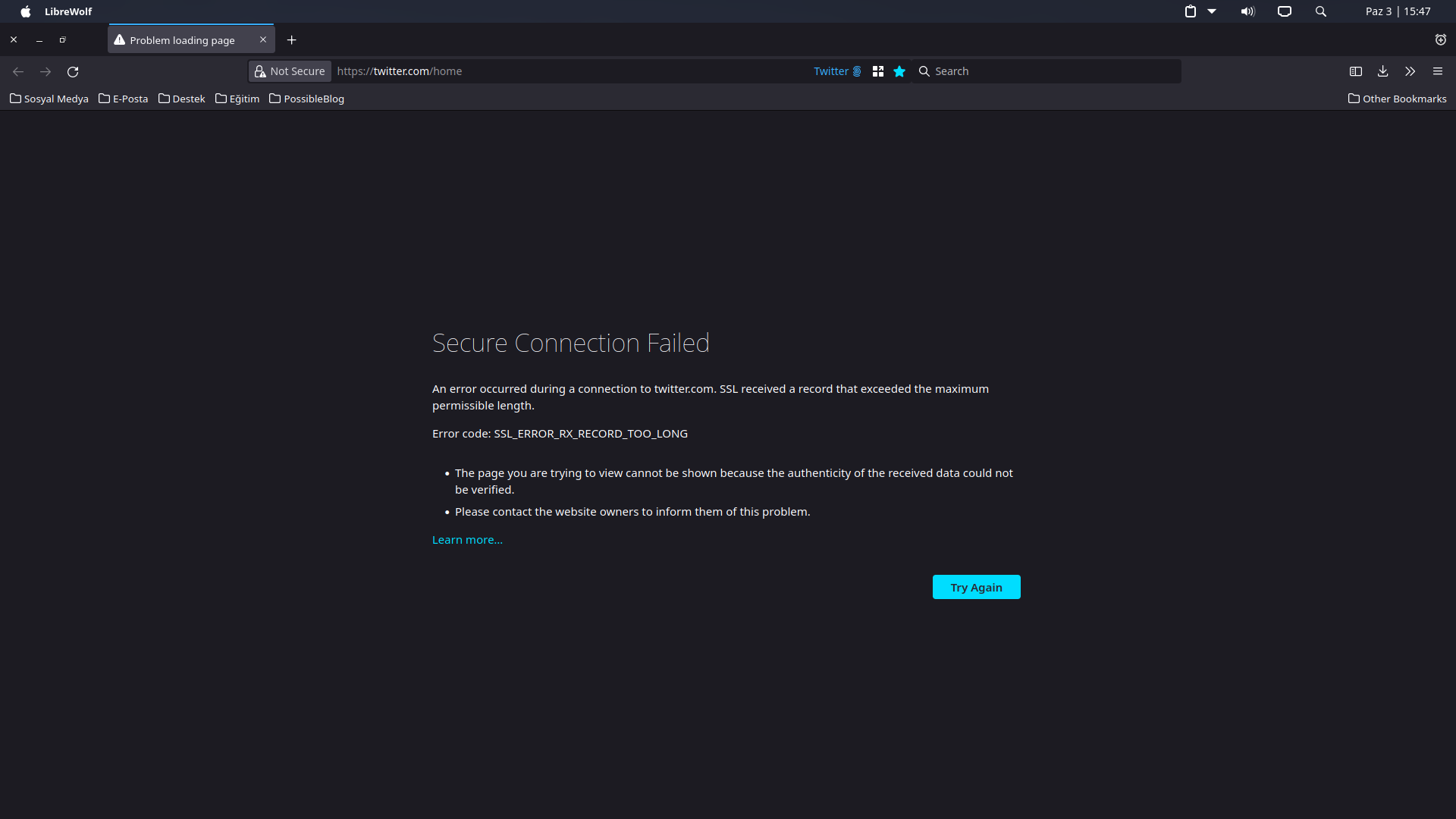Click the bookmark star icon
The image size is (1456, 819).
pyautogui.click(x=899, y=71)
